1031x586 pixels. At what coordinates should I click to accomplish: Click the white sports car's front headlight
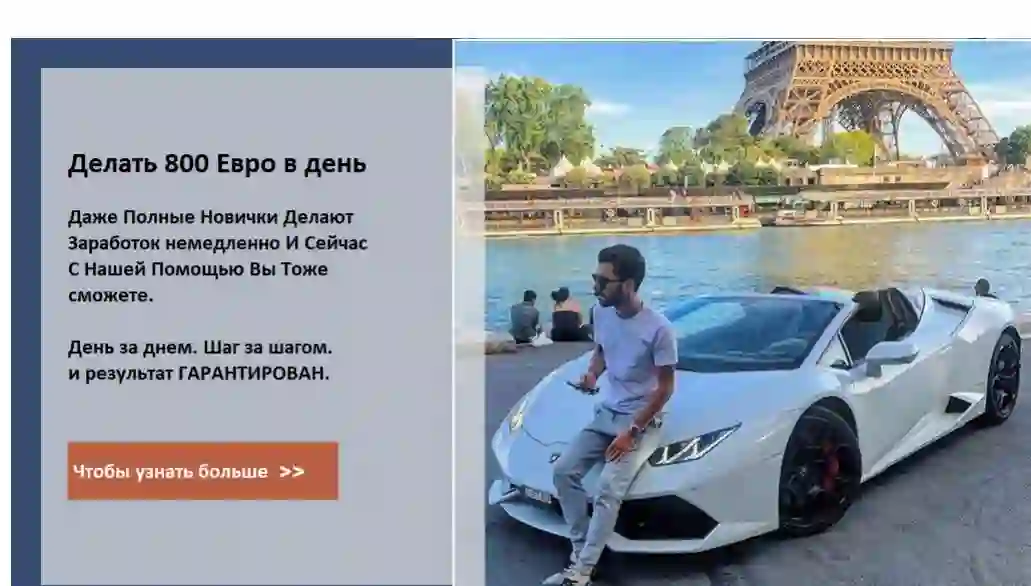pyautogui.click(x=692, y=446)
